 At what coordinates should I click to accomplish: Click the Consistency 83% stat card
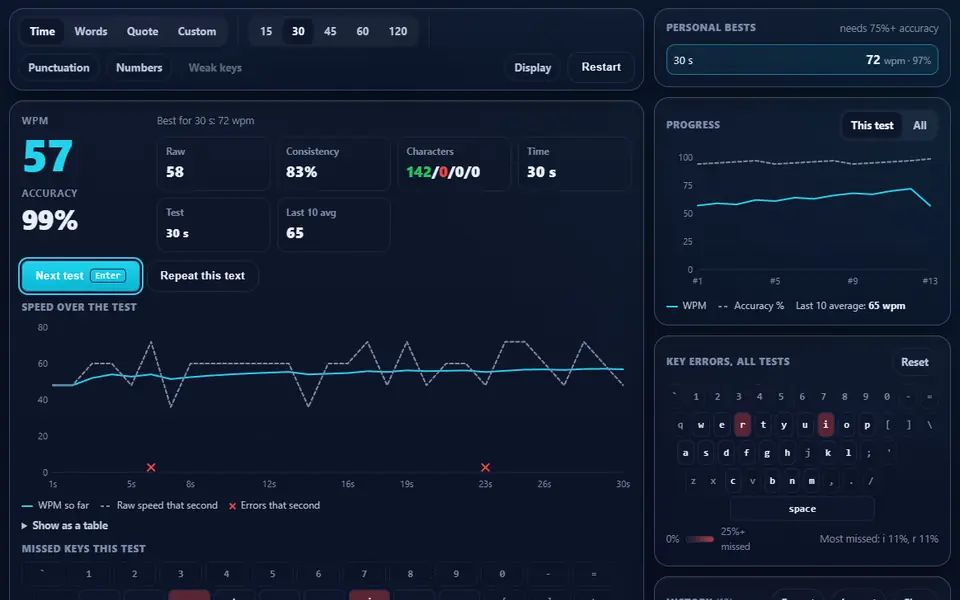[x=333, y=163]
